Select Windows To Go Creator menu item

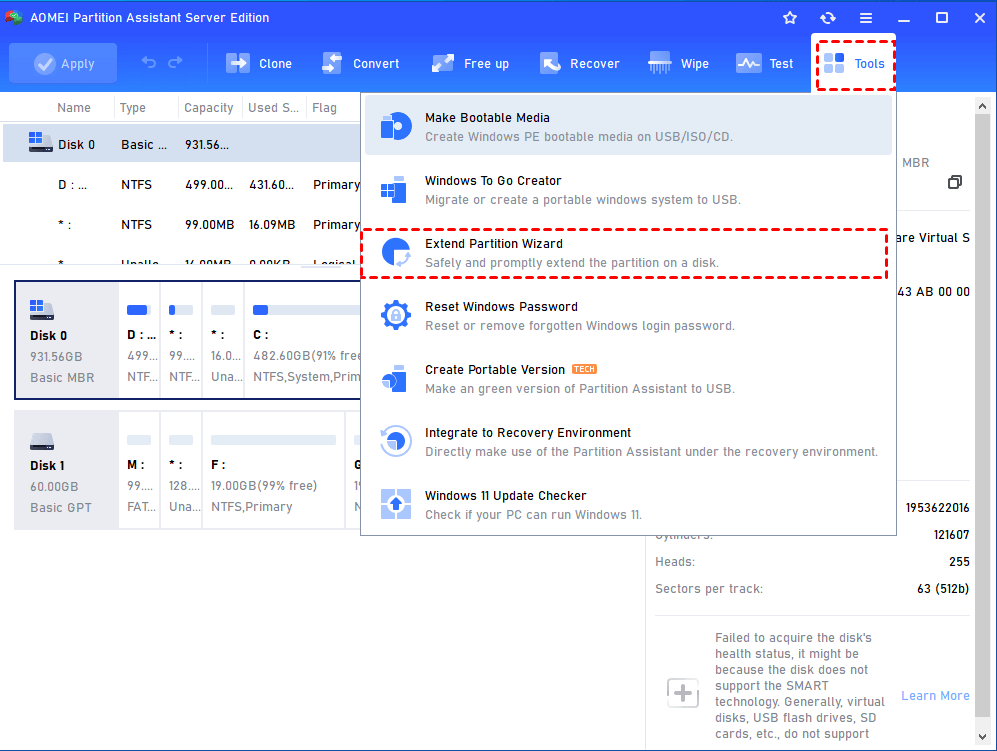tap(628, 189)
